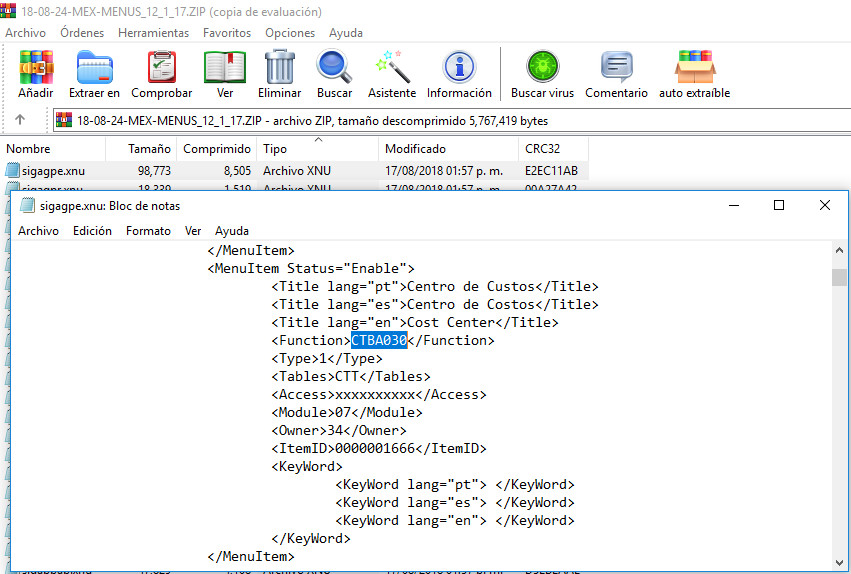Click the sigagpe.xnu file icon in list
This screenshot has height=574, width=851.
point(12,170)
